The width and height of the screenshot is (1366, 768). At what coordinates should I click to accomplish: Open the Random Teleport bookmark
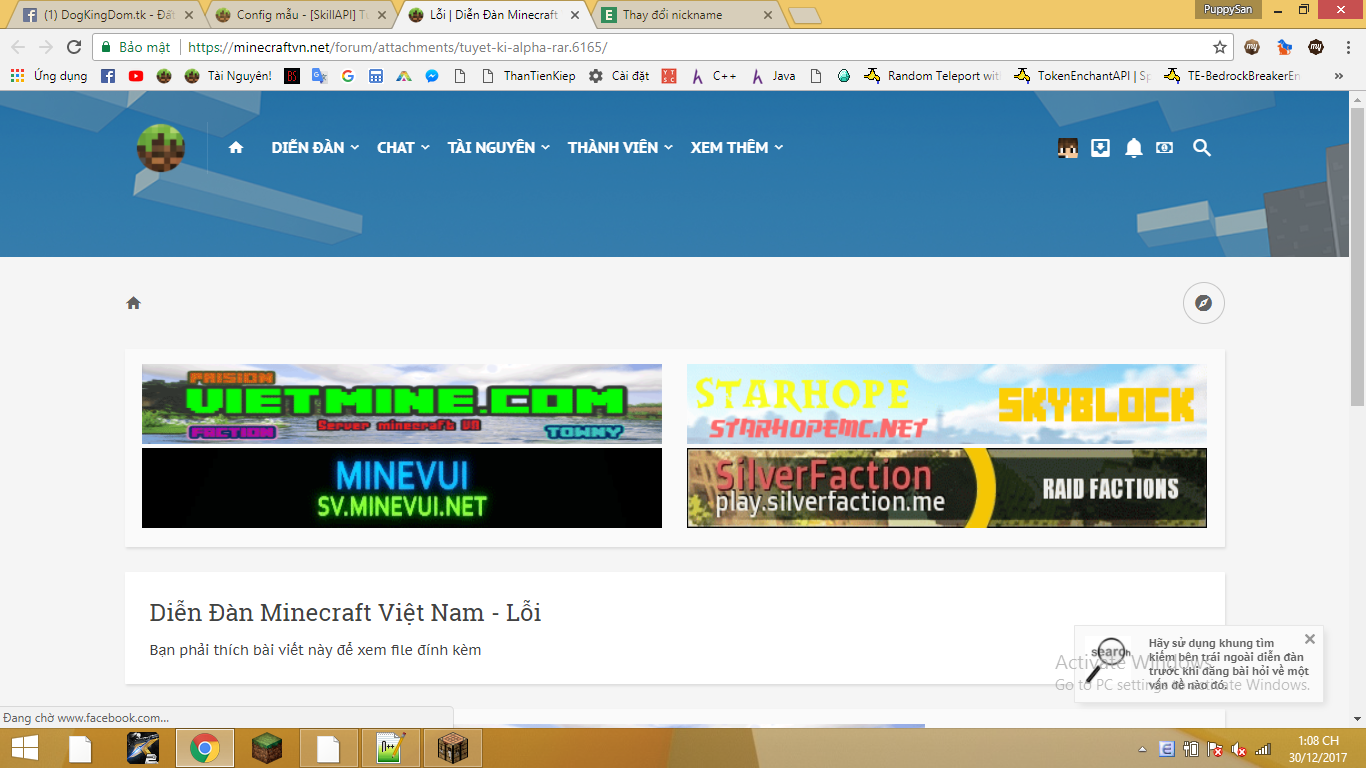pyautogui.click(x=932, y=76)
